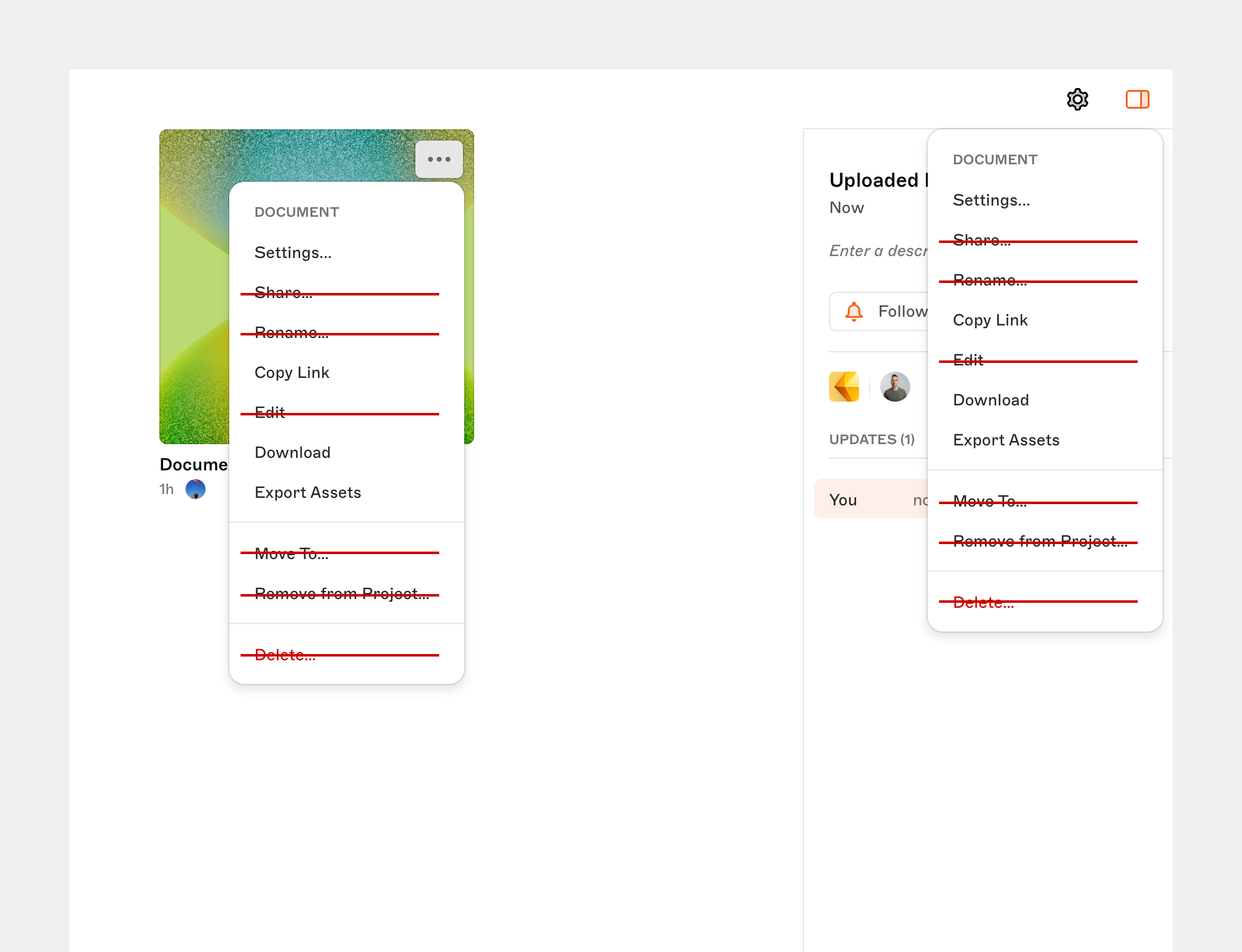Viewport: 1242px width, 952px height.
Task: Select Download in left document menu
Action: coord(292,452)
